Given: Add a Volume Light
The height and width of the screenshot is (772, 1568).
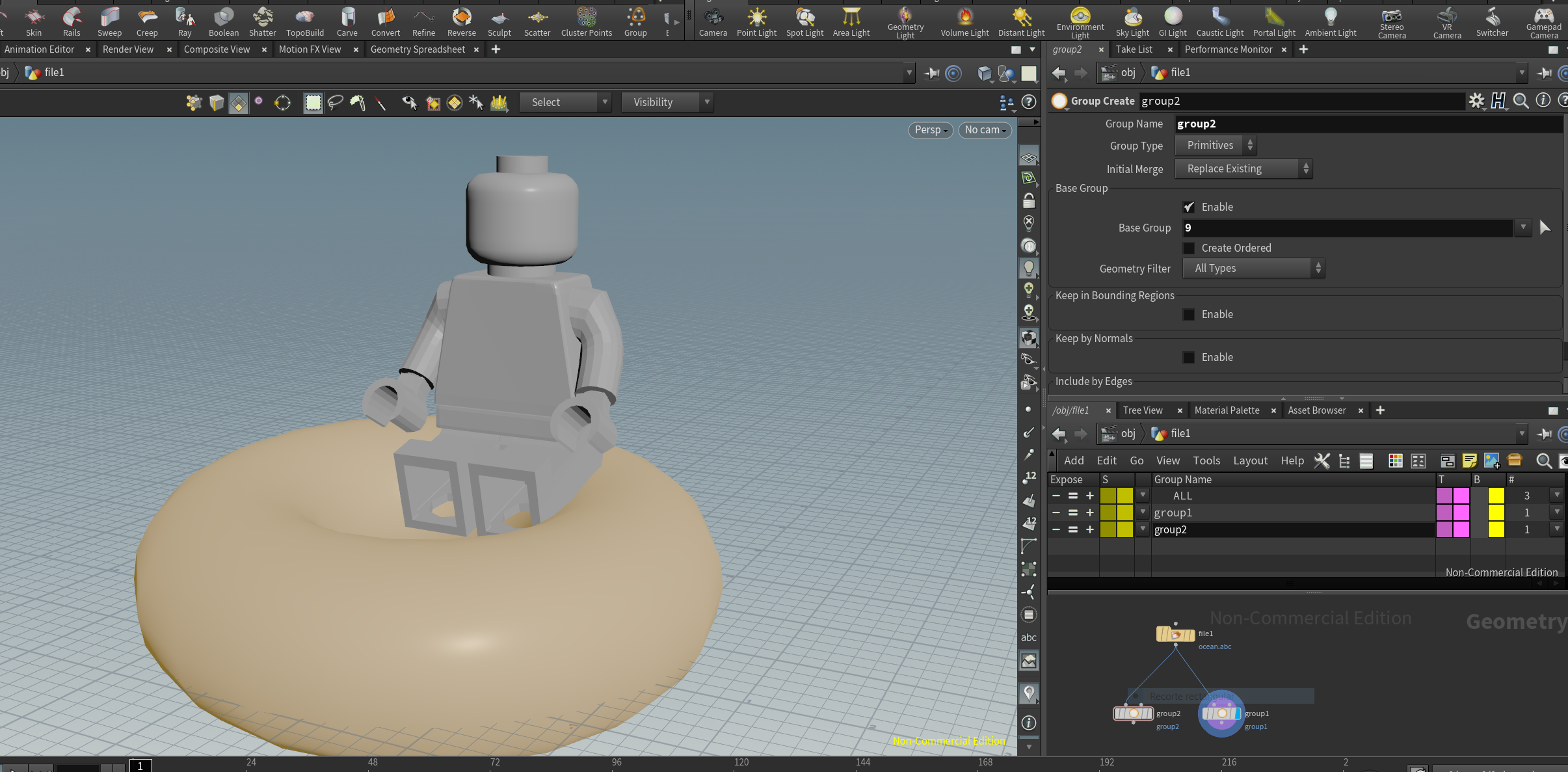Looking at the screenshot, I should pyautogui.click(x=964, y=21).
